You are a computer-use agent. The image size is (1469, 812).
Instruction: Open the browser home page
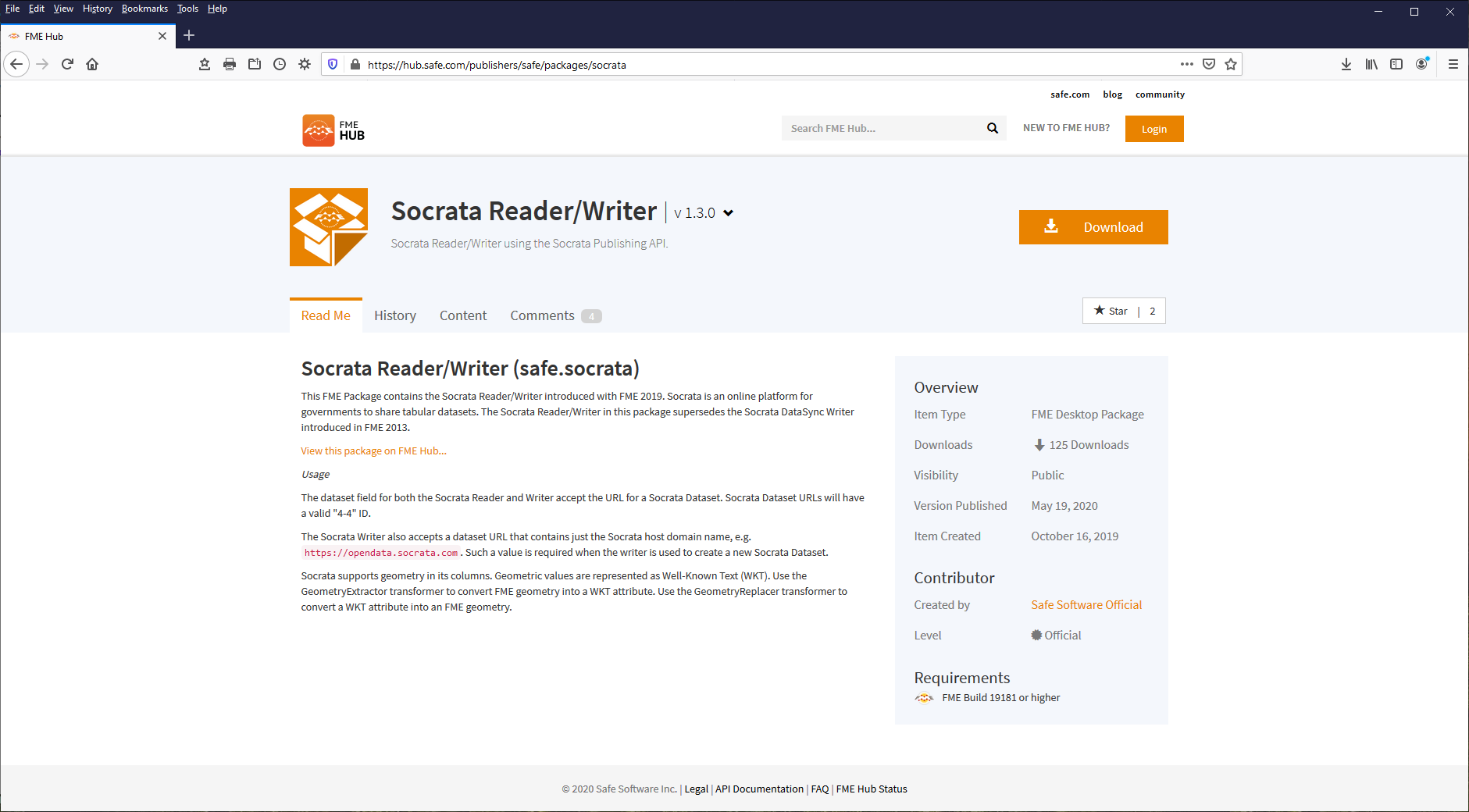pos(92,64)
